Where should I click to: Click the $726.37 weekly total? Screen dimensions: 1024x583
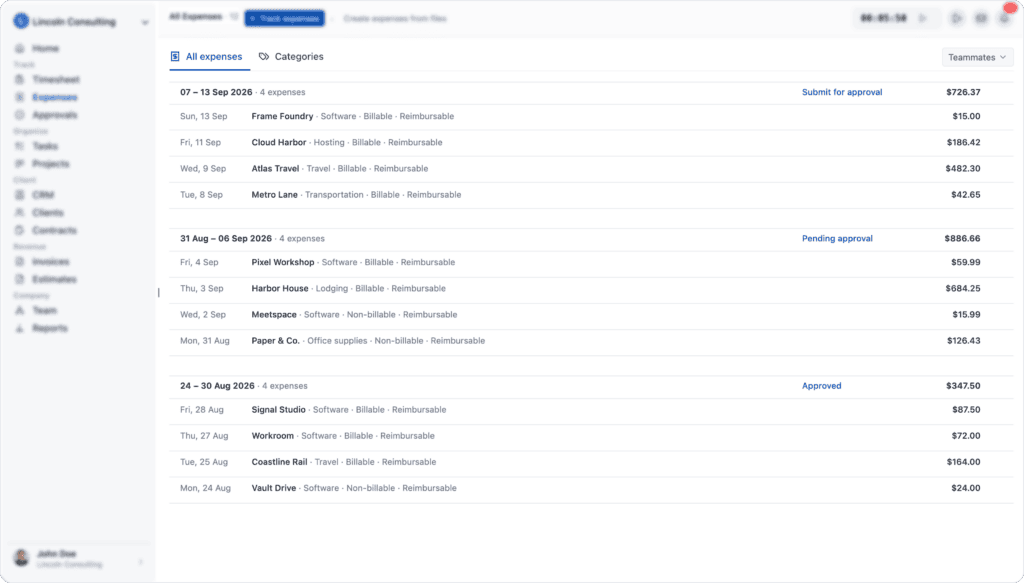click(963, 92)
